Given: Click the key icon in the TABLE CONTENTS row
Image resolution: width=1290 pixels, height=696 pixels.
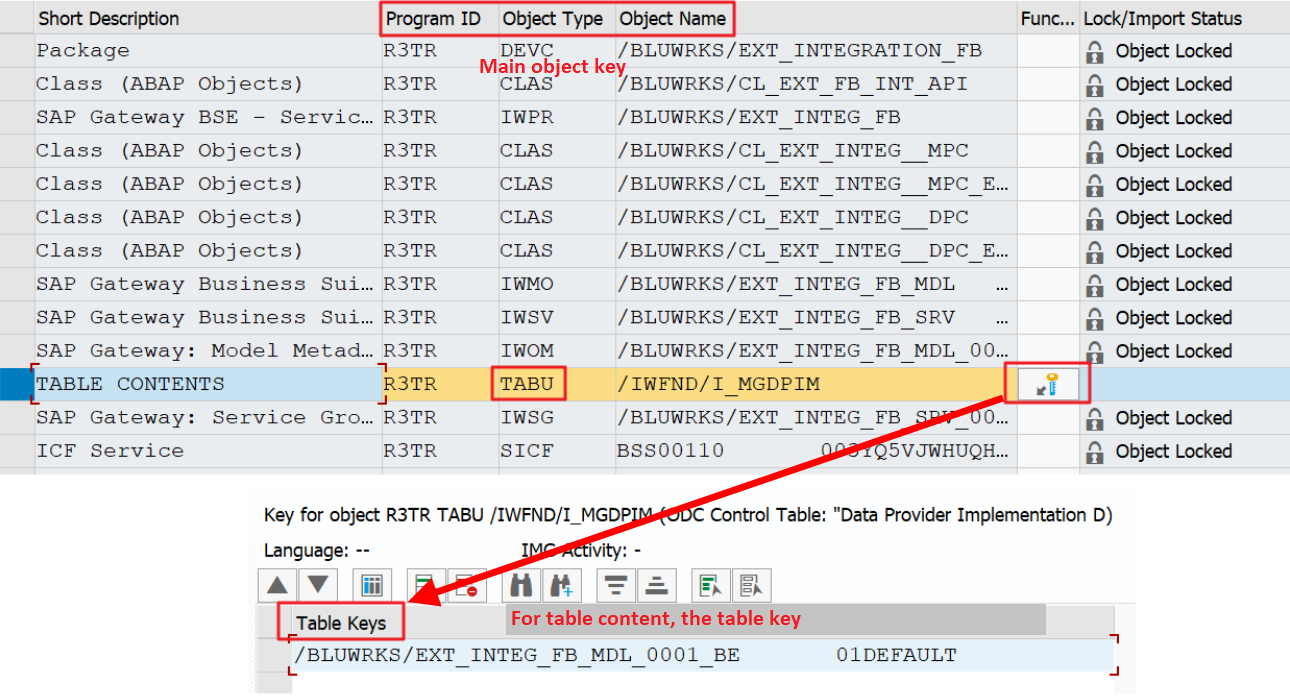Looking at the screenshot, I should click(x=1046, y=384).
